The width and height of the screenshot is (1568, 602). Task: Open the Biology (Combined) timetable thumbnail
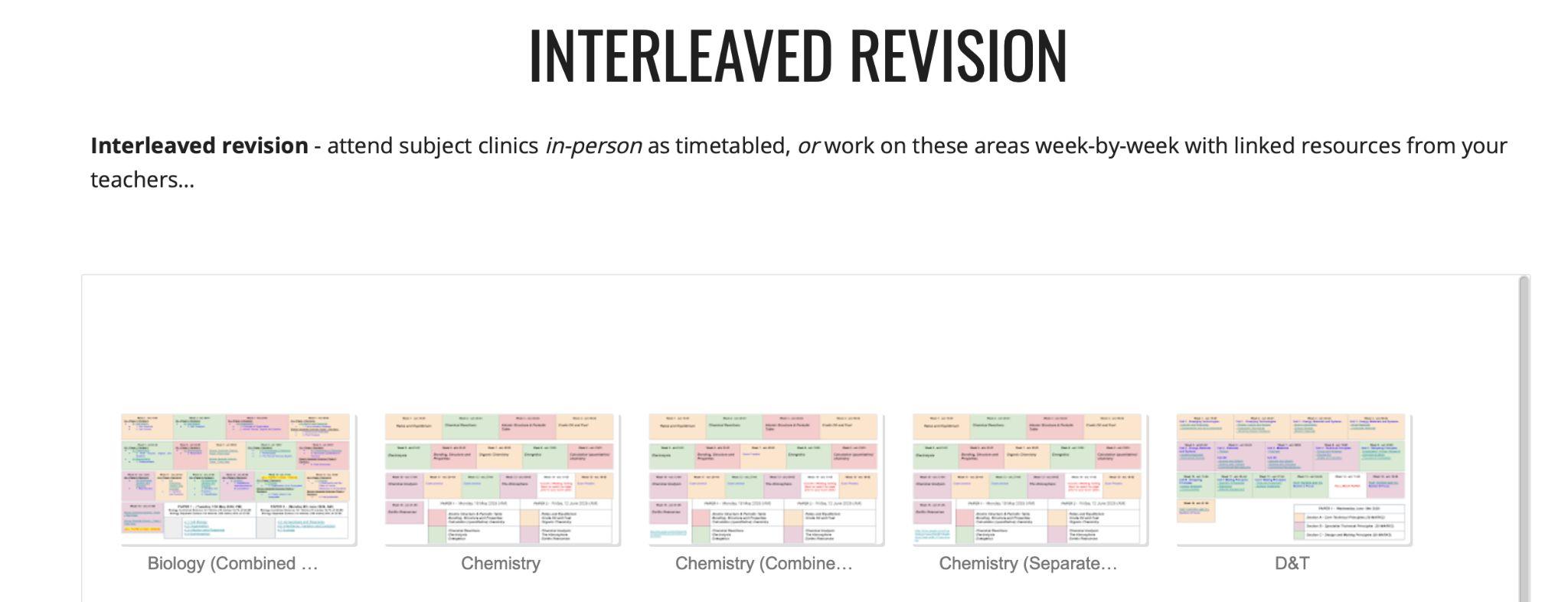click(238, 479)
